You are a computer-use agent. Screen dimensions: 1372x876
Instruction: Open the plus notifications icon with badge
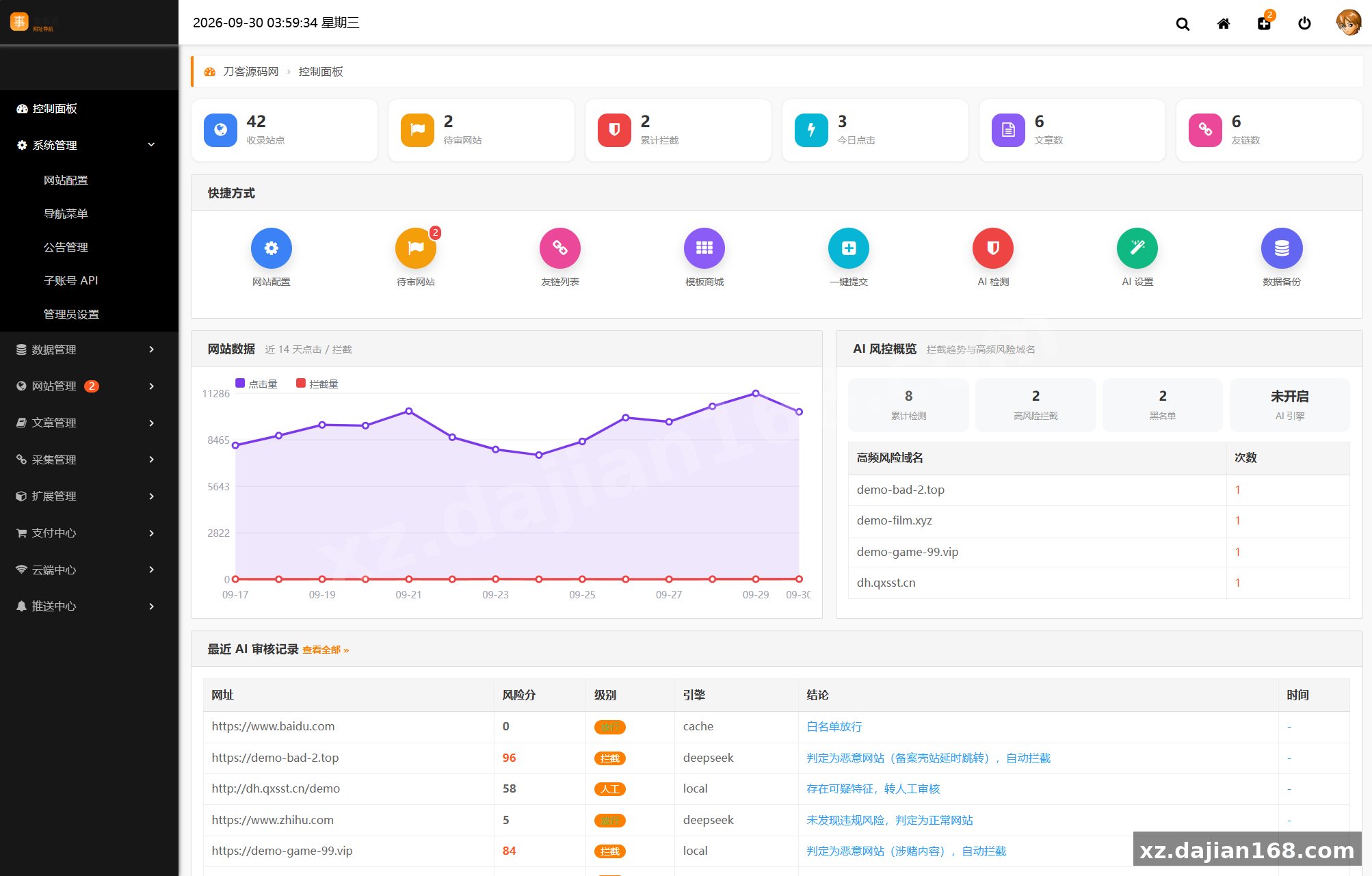click(1265, 23)
